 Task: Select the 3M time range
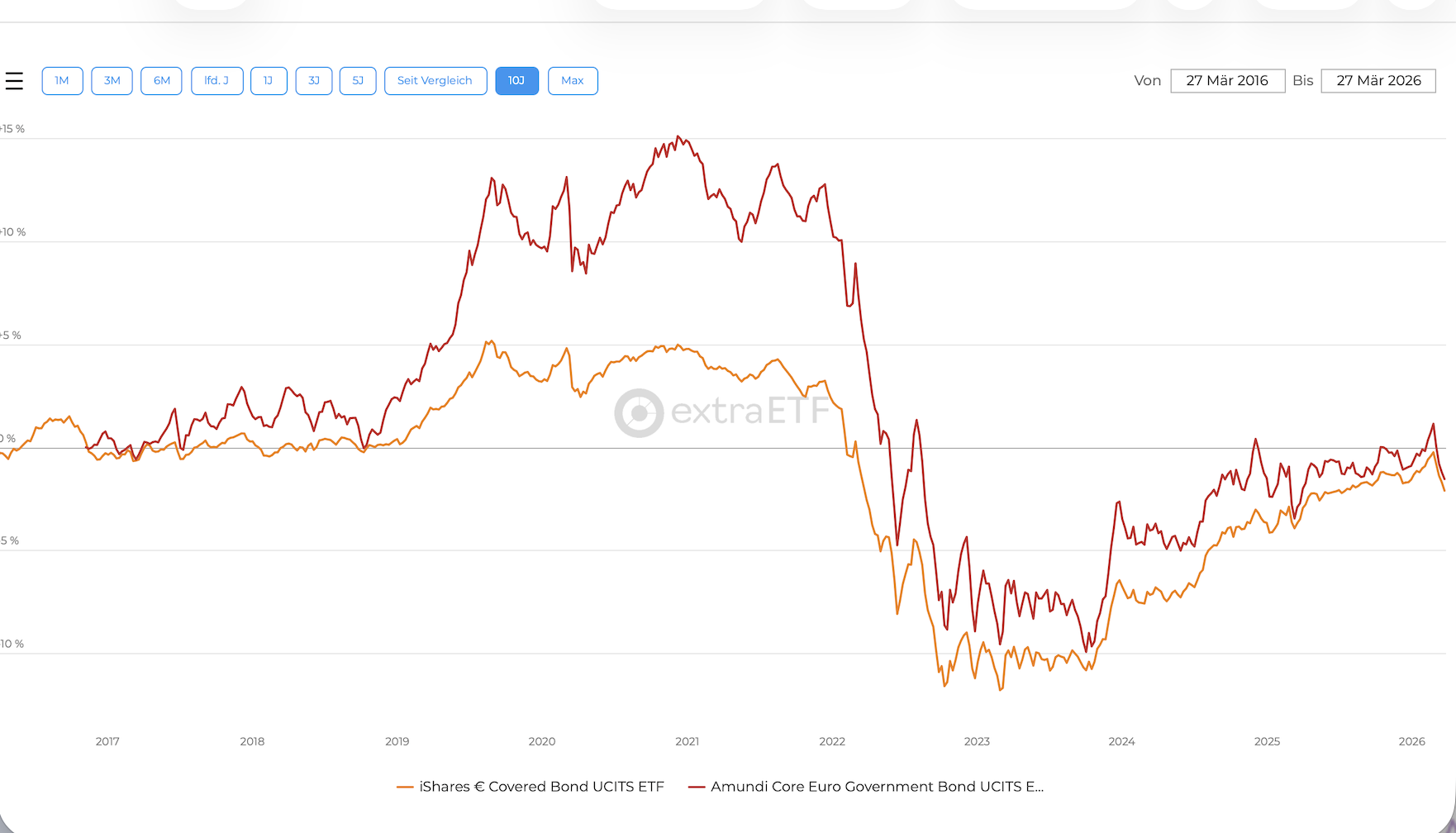pyautogui.click(x=112, y=81)
